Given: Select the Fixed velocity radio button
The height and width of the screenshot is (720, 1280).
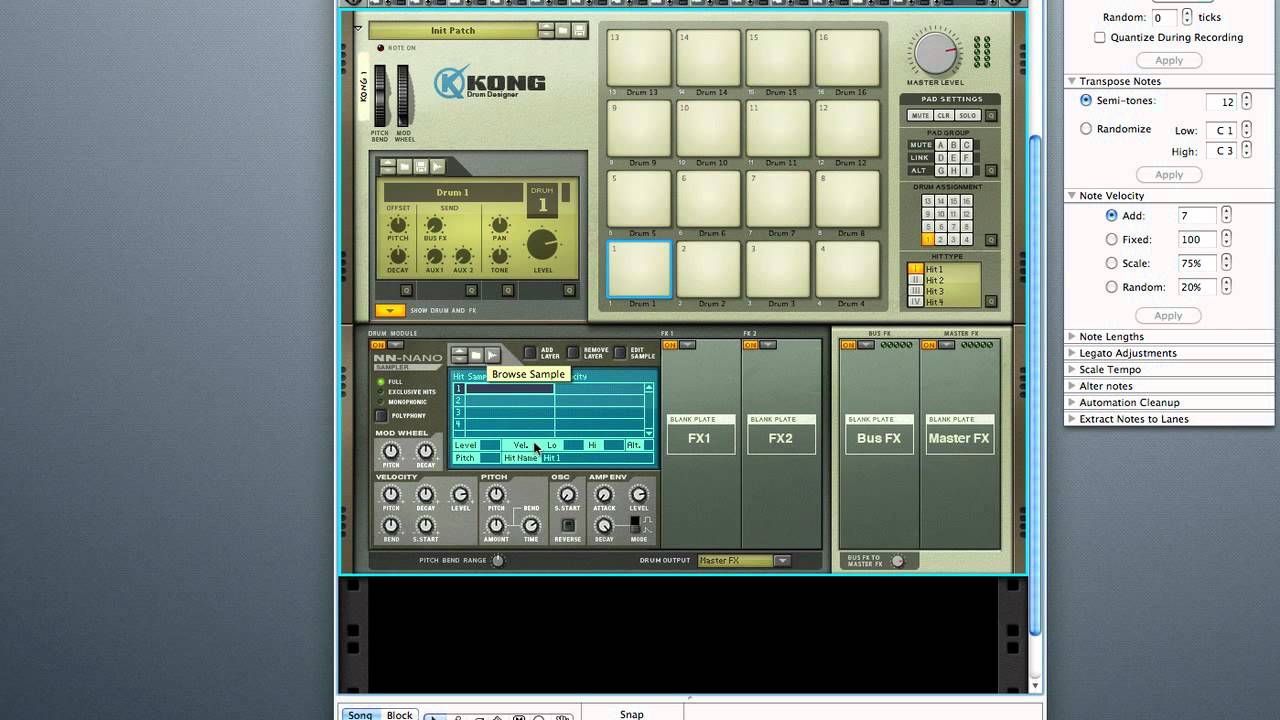Looking at the screenshot, I should pyautogui.click(x=1112, y=240).
